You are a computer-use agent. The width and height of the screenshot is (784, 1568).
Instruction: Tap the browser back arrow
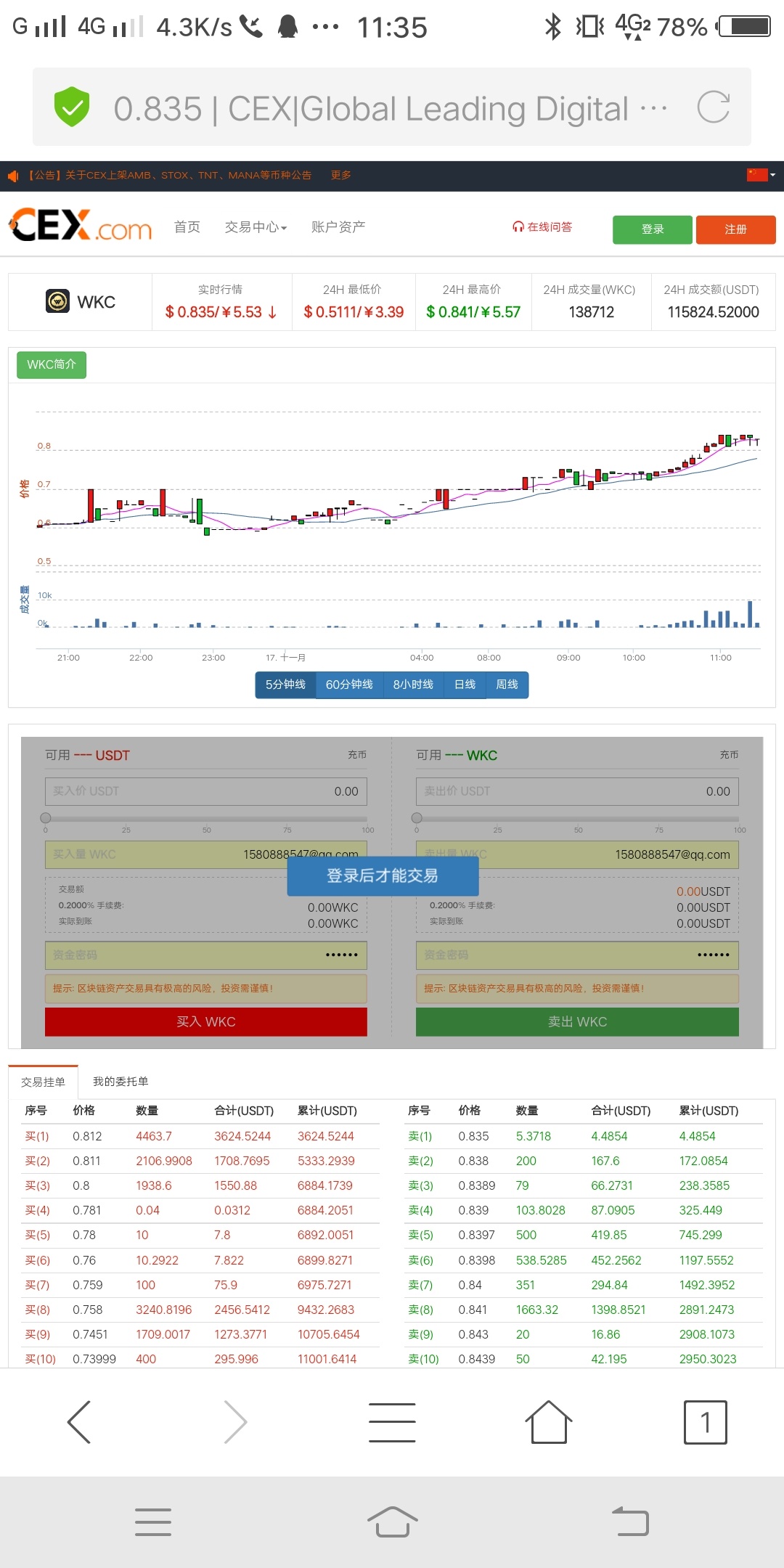coord(79,1421)
